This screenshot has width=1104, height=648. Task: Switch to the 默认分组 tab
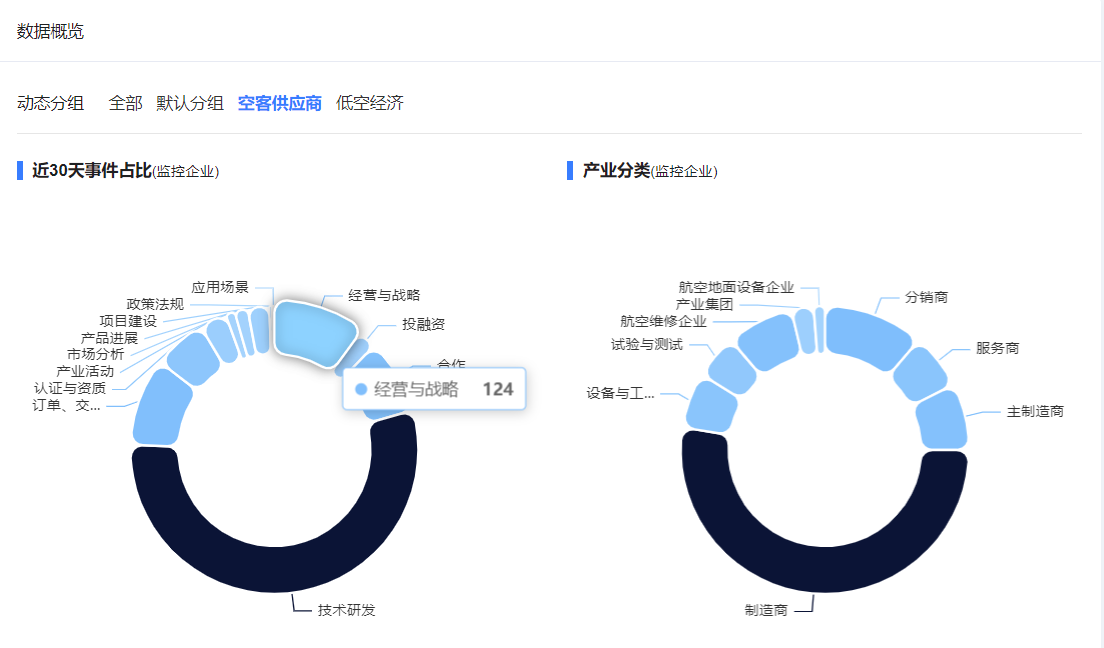(x=190, y=103)
